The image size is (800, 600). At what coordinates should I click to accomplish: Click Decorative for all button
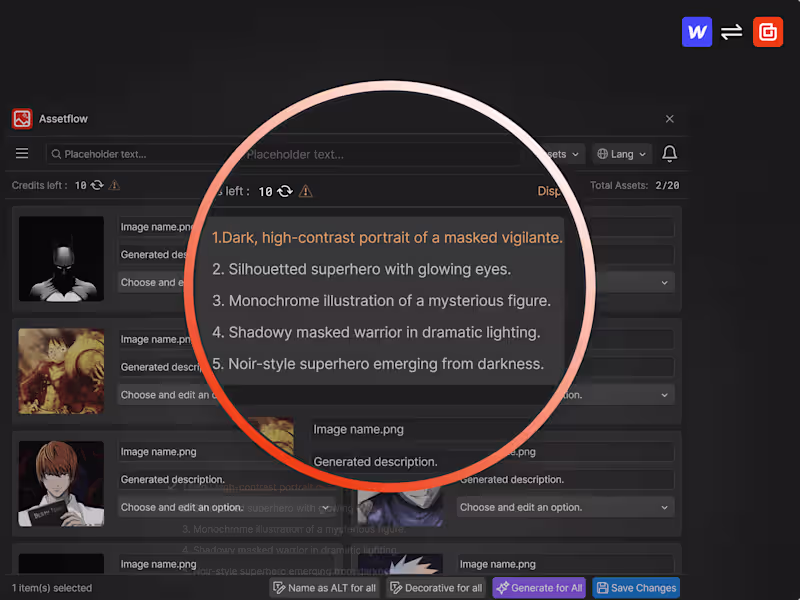pyautogui.click(x=436, y=588)
